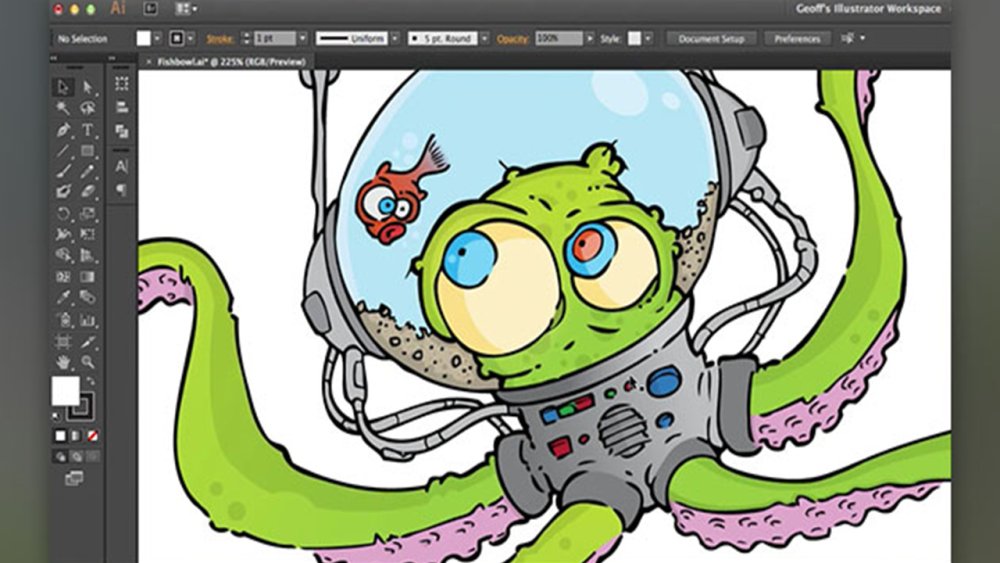Viewport: 1000px width, 563px height.
Task: Switch to Draw Normal mode
Action: point(60,457)
